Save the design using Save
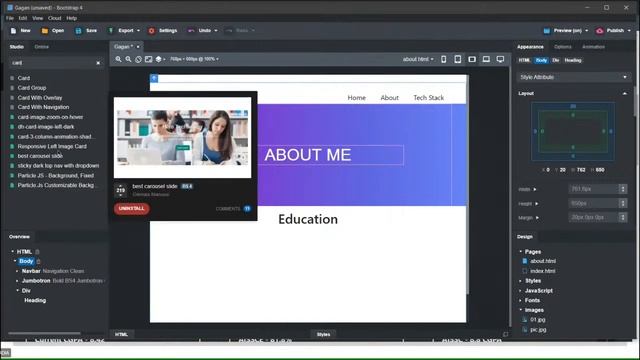 point(86,31)
